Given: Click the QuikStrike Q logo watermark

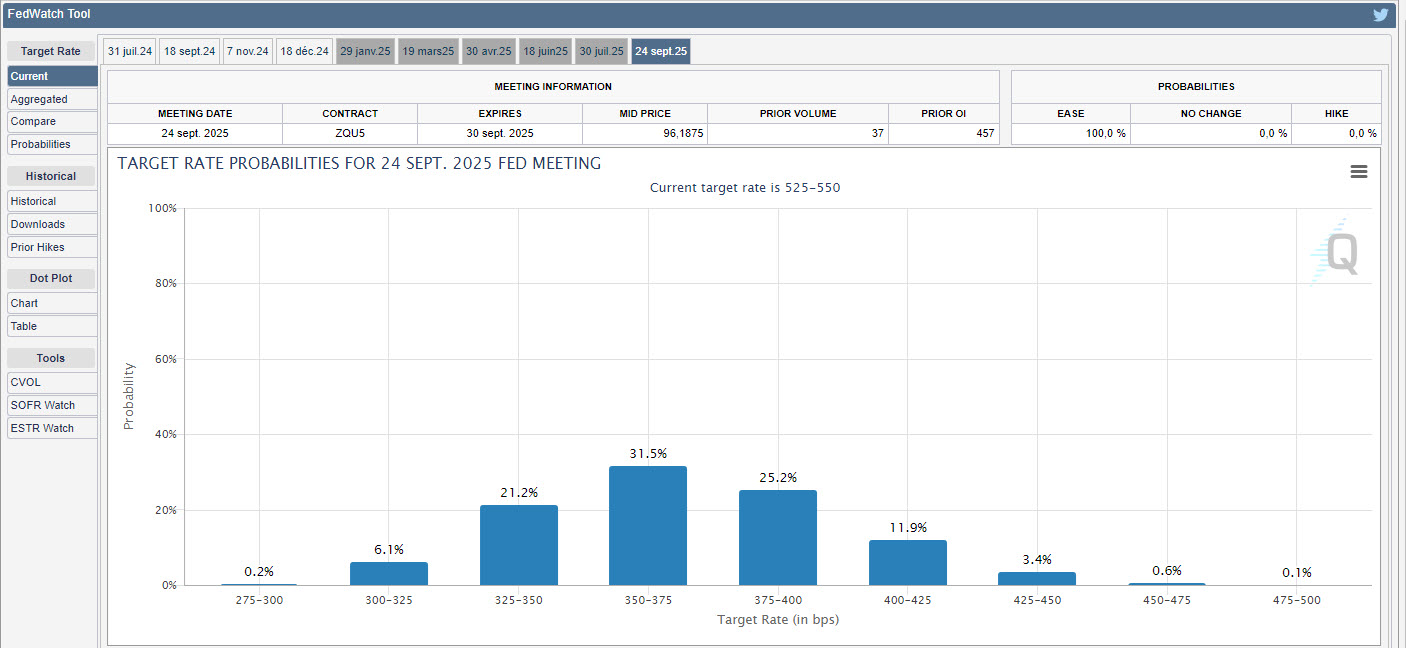Looking at the screenshot, I should [x=1336, y=252].
